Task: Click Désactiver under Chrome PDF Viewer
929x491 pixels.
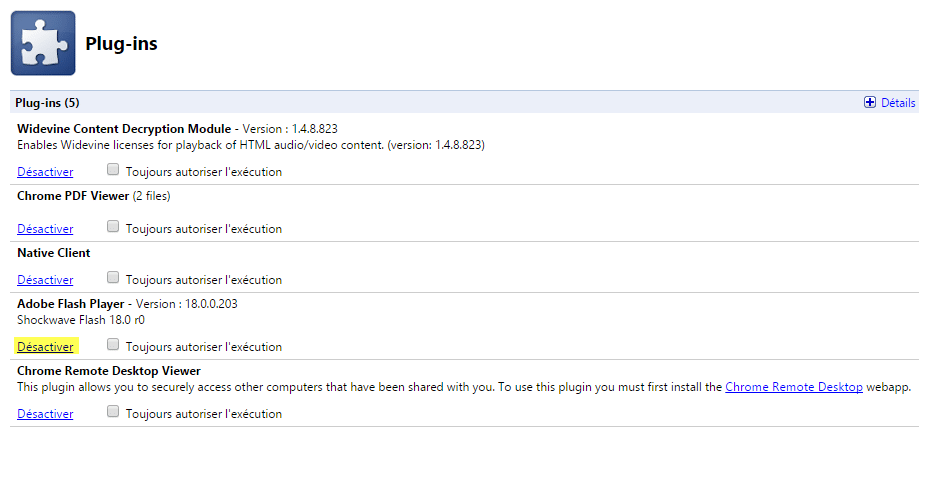Action: 45,229
